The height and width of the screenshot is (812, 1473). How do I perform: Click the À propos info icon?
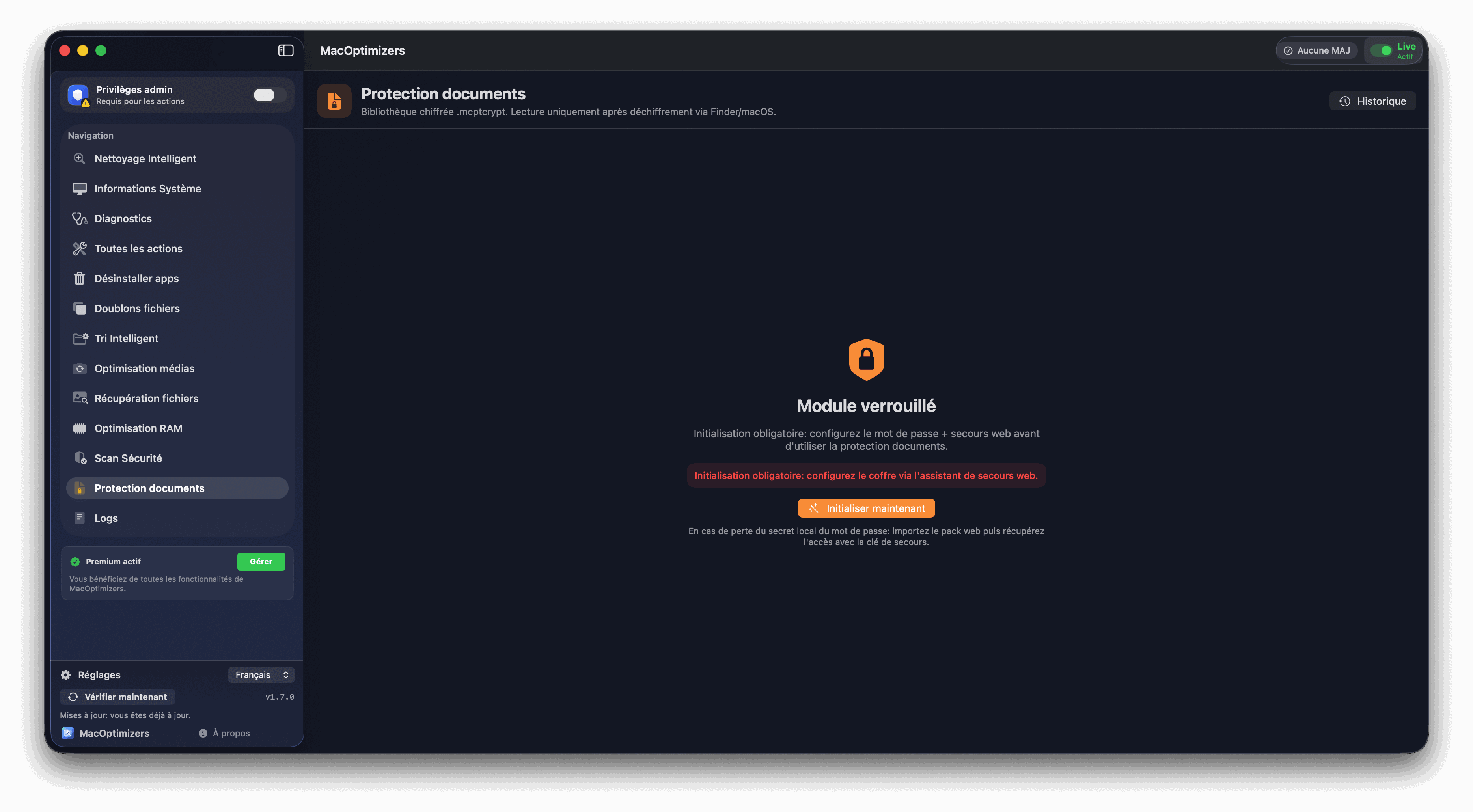tap(203, 733)
